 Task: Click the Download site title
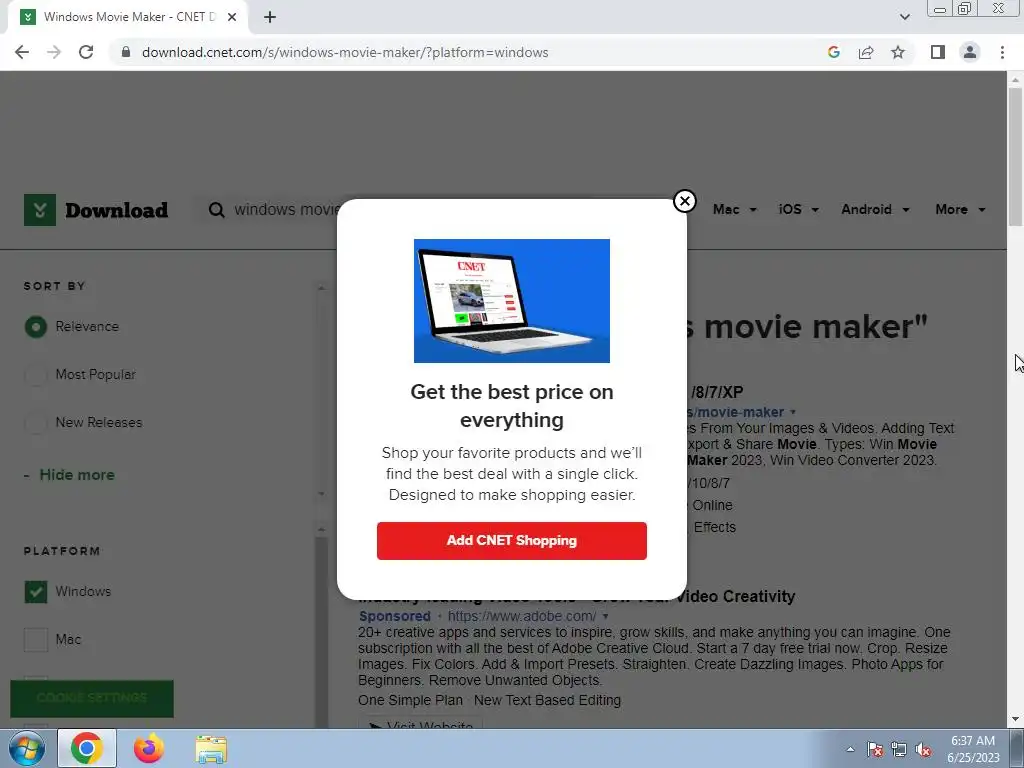click(116, 210)
